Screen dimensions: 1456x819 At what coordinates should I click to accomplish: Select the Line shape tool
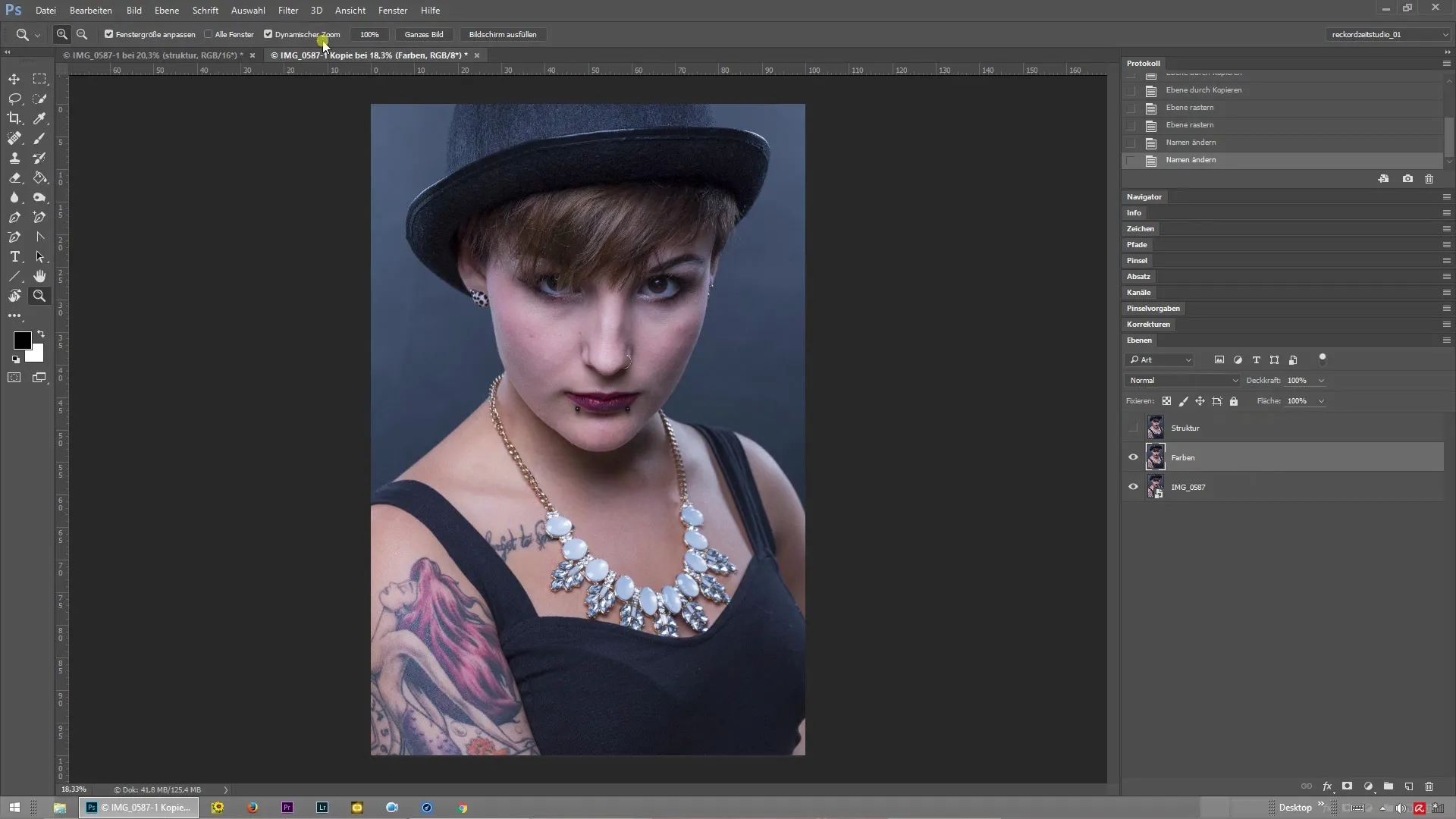coord(14,276)
